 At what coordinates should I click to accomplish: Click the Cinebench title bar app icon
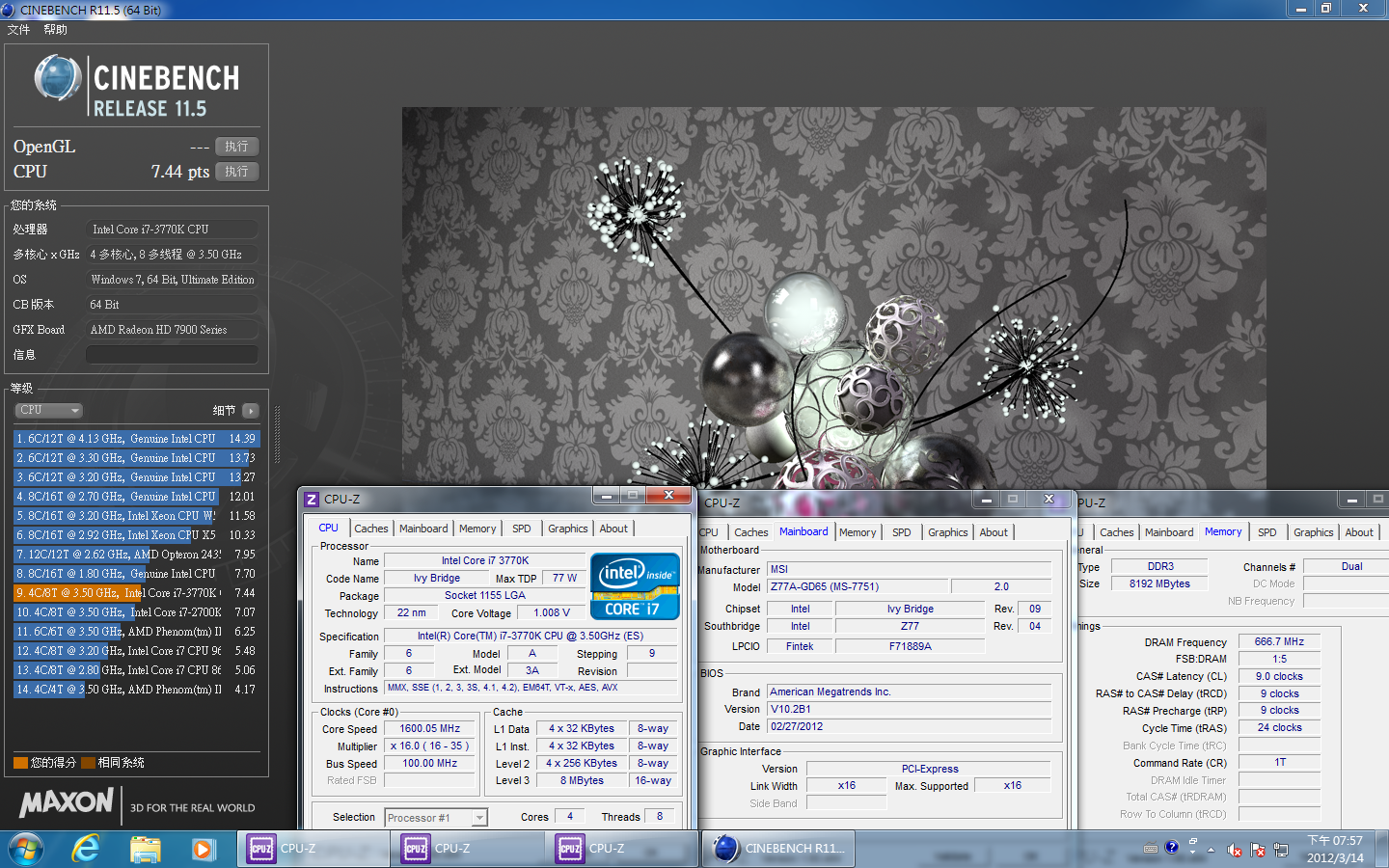9,10
